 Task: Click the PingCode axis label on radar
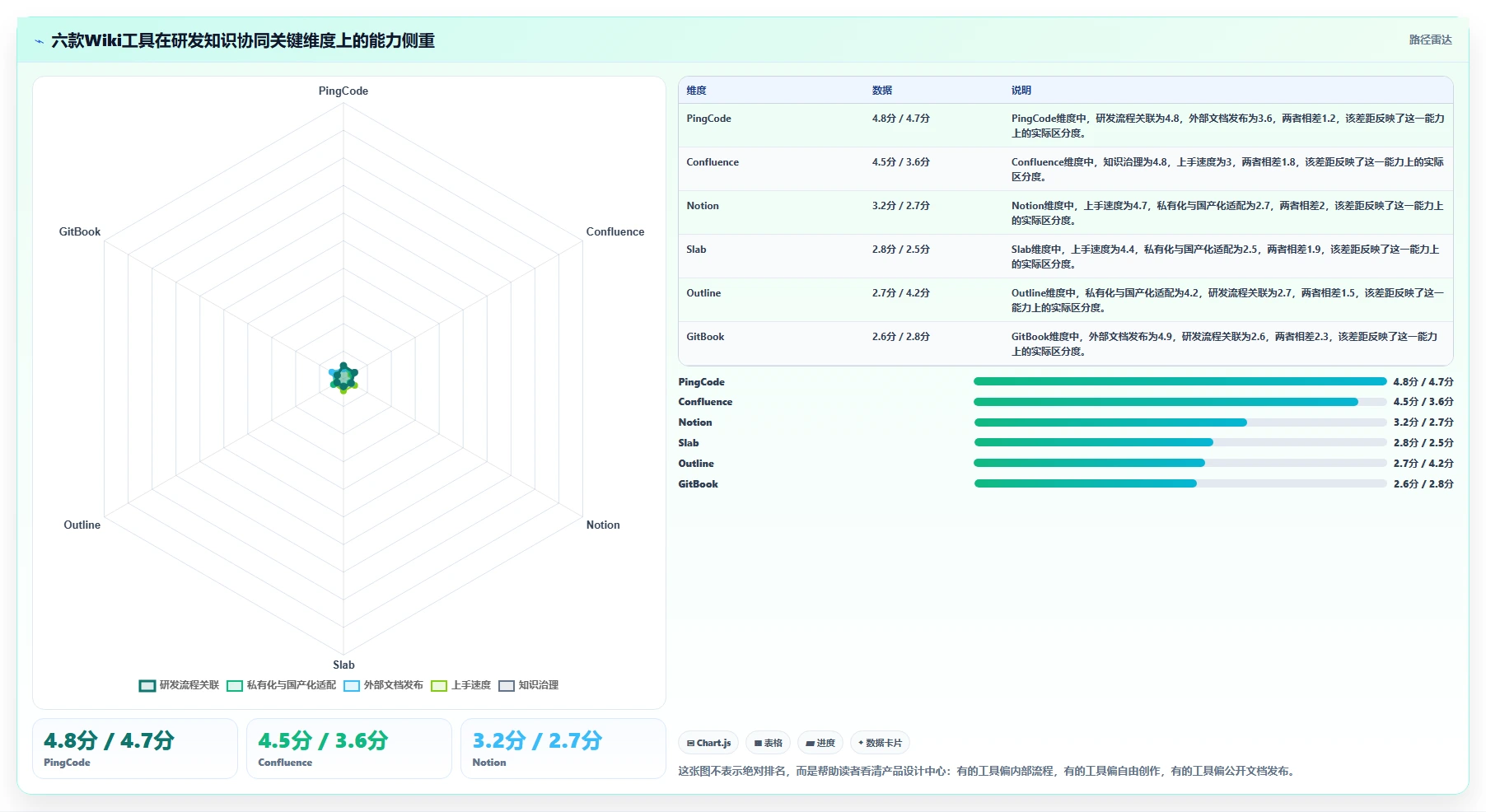point(343,91)
